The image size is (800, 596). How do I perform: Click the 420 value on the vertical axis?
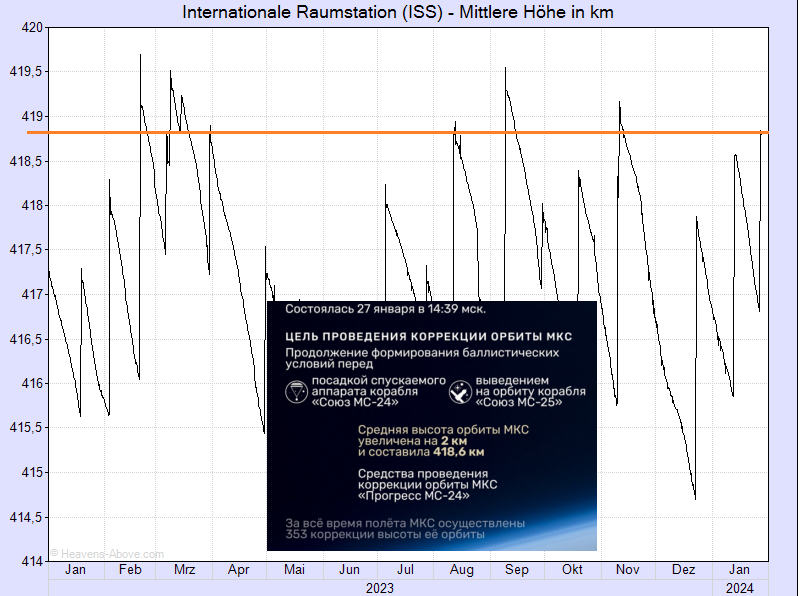click(x=32, y=28)
